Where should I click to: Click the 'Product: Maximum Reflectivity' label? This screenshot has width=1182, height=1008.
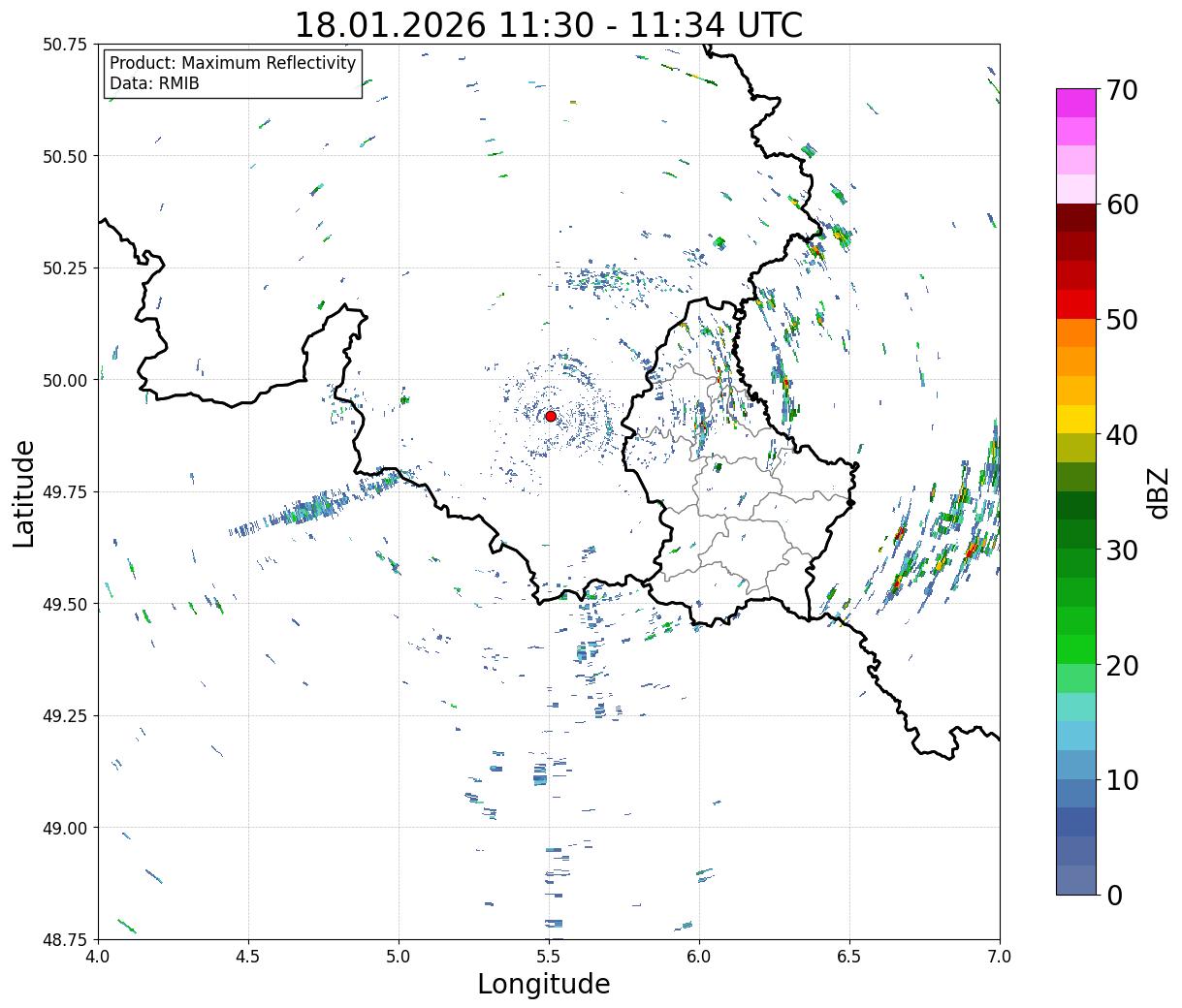(x=233, y=63)
